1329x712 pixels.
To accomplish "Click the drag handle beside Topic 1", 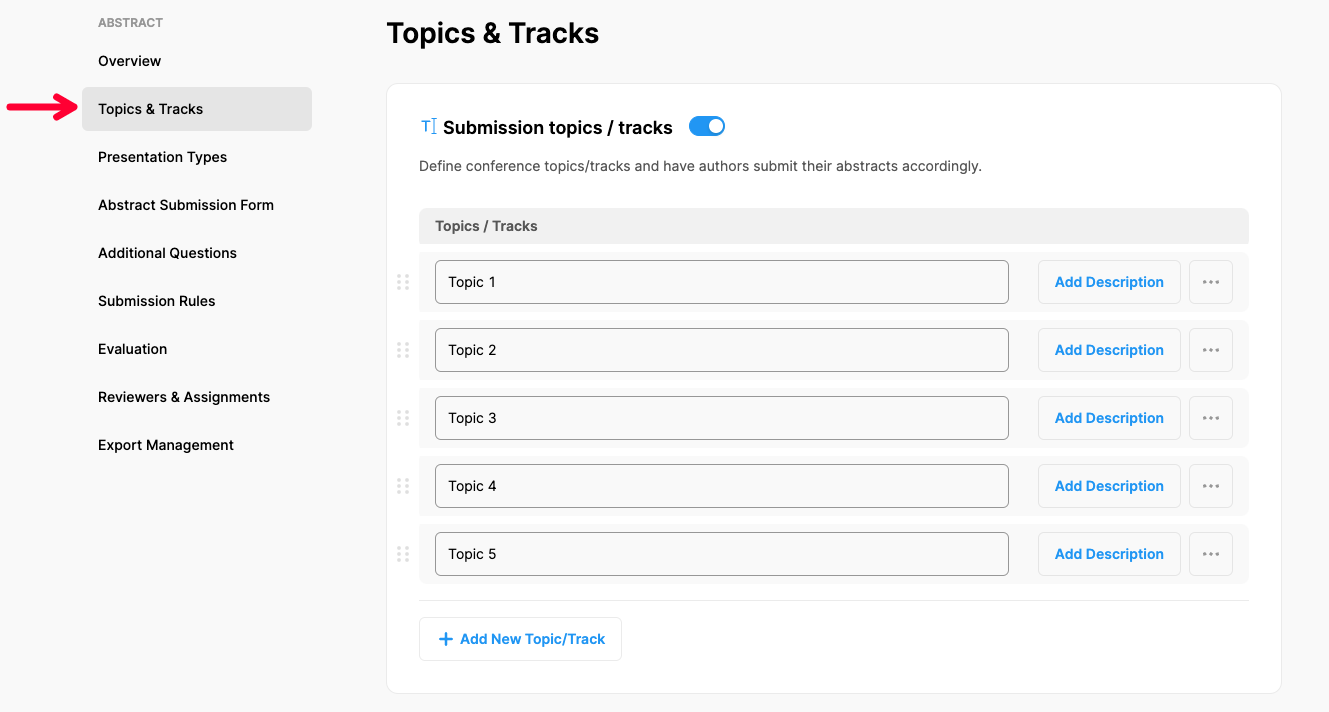I will 403,282.
